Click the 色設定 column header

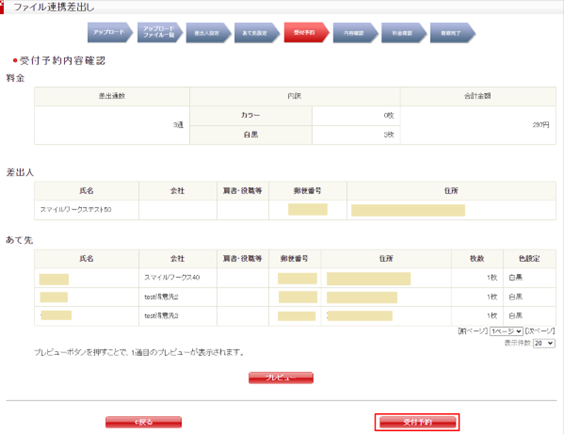[529, 259]
